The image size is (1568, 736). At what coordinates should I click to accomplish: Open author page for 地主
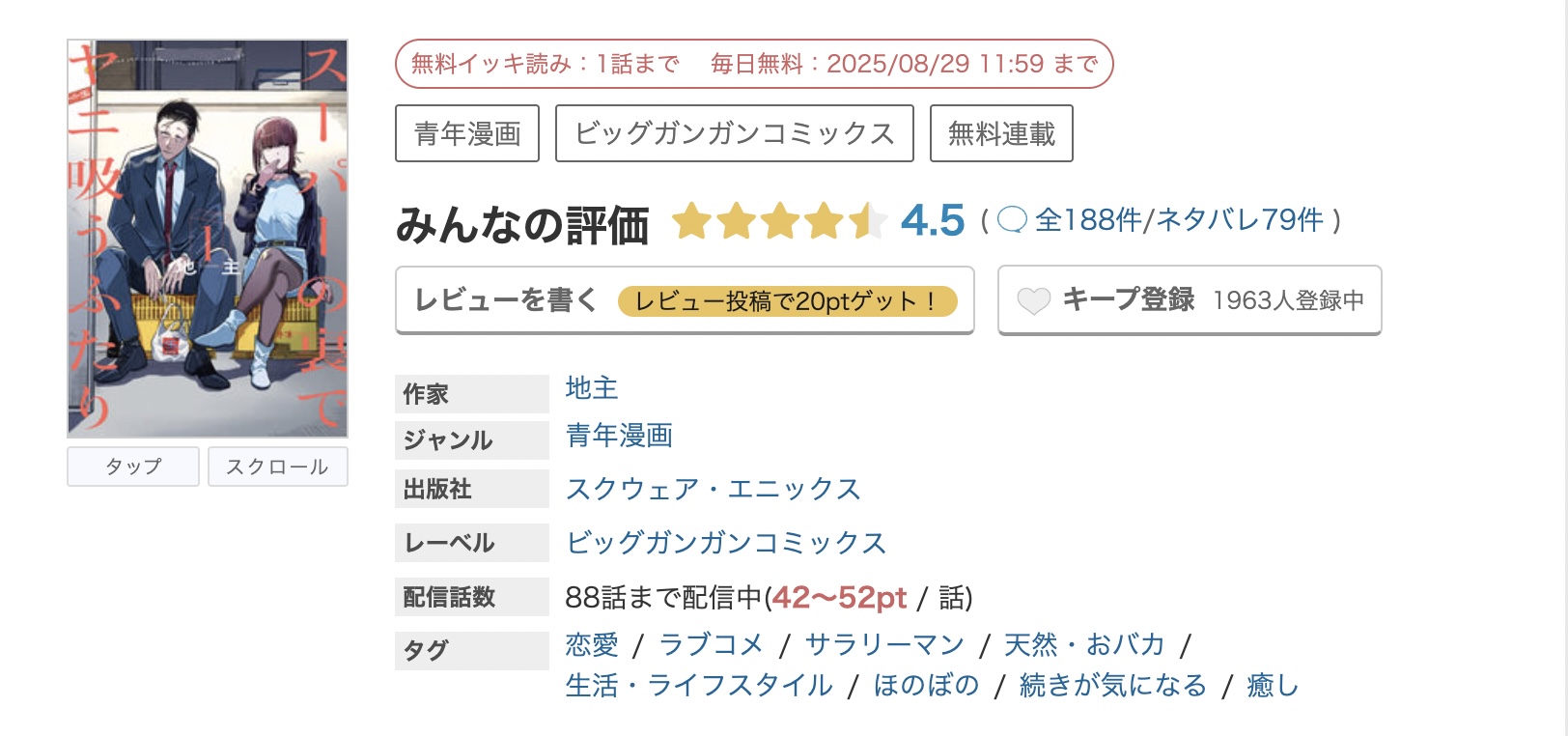(x=593, y=388)
